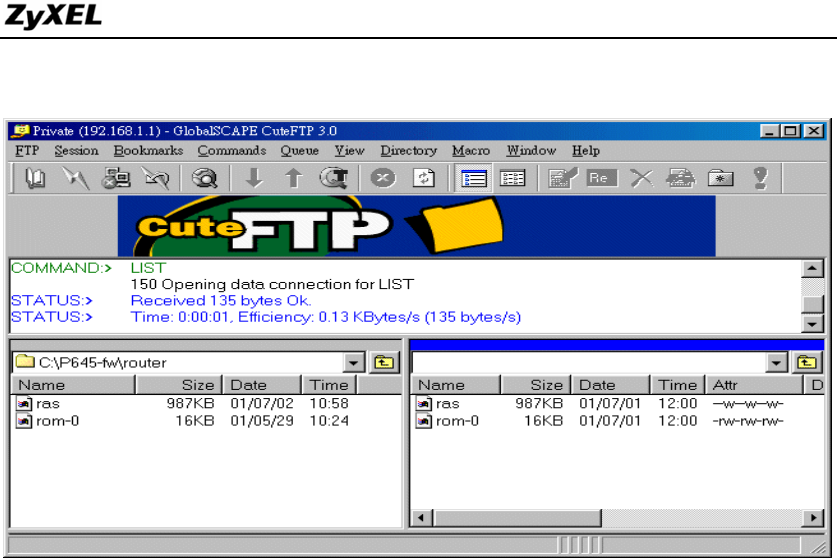Click the 'Received 135 bytes Ok.' log line
This screenshot has height=558, width=837.
coord(220,301)
